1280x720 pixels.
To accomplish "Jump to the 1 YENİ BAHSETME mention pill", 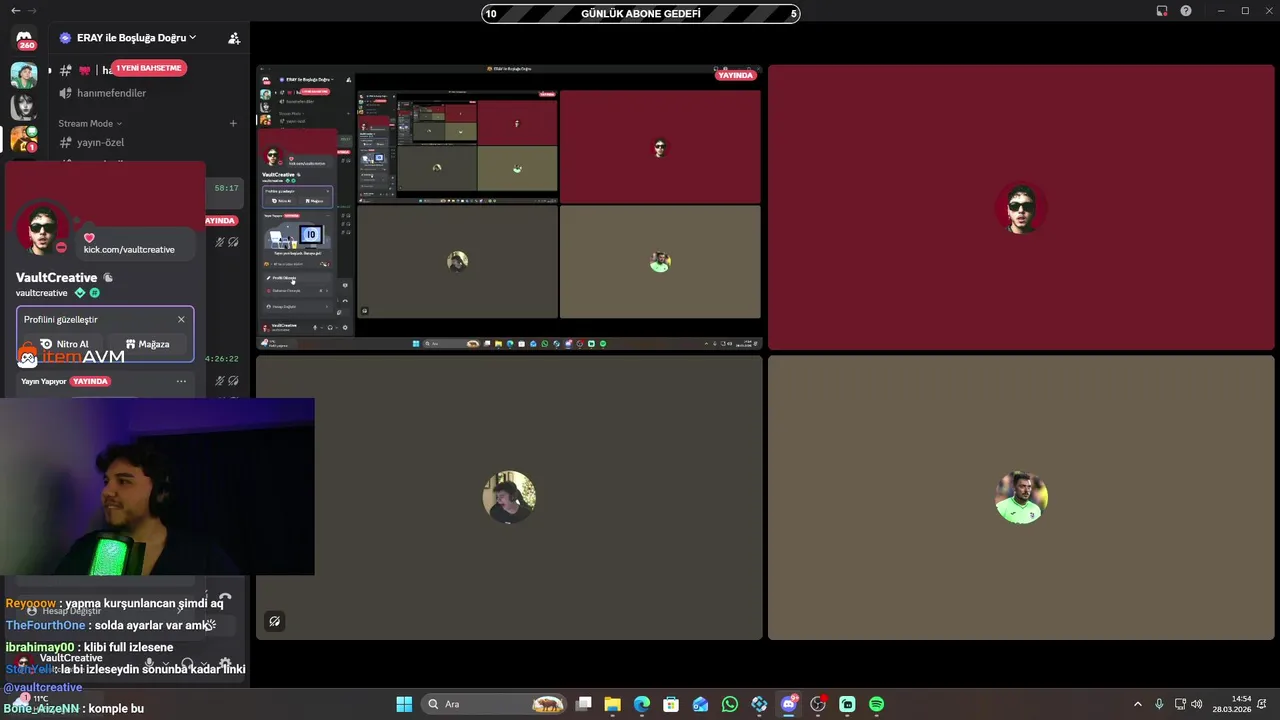I will pyautogui.click(x=150, y=68).
